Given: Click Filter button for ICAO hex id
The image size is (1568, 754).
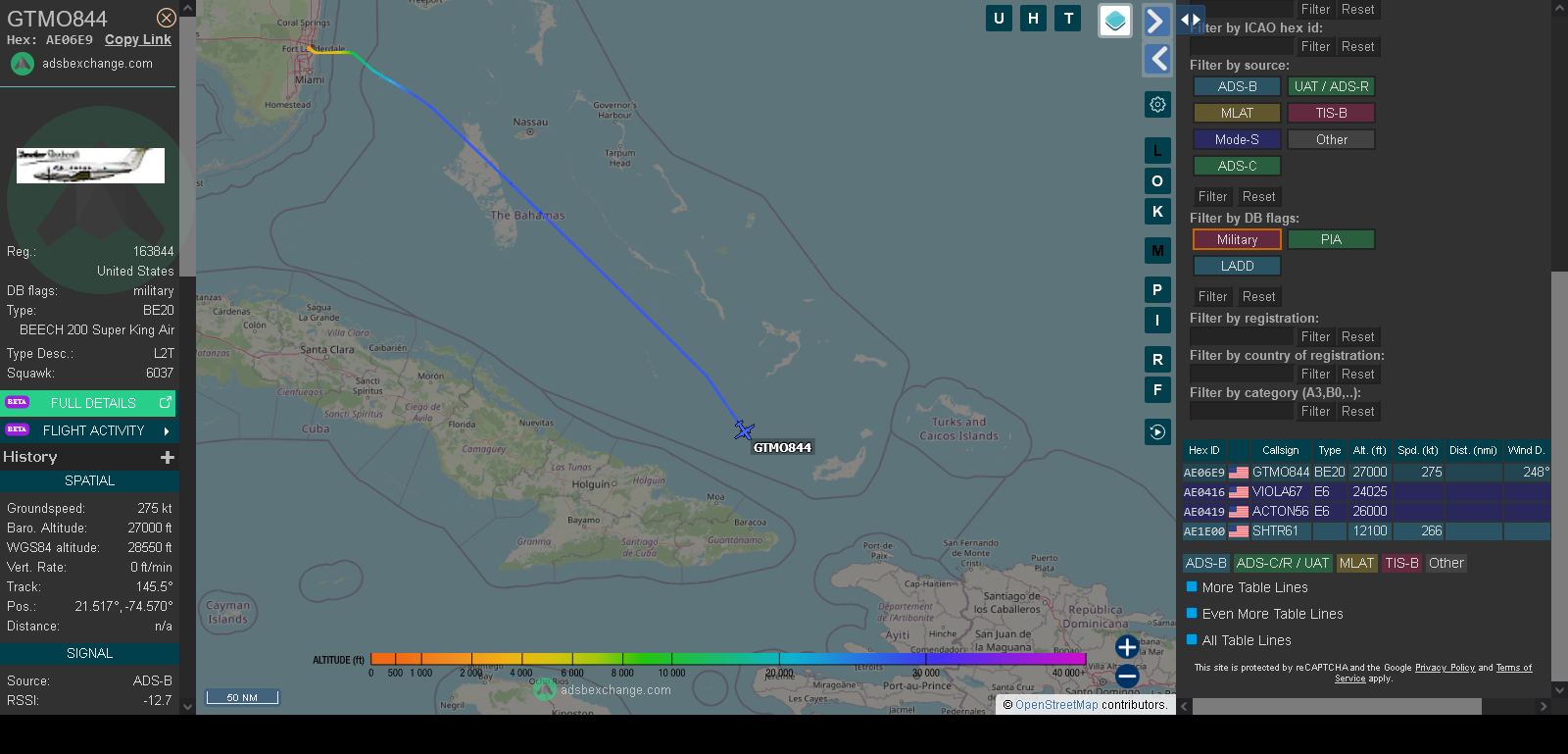Looking at the screenshot, I should click(1315, 46).
